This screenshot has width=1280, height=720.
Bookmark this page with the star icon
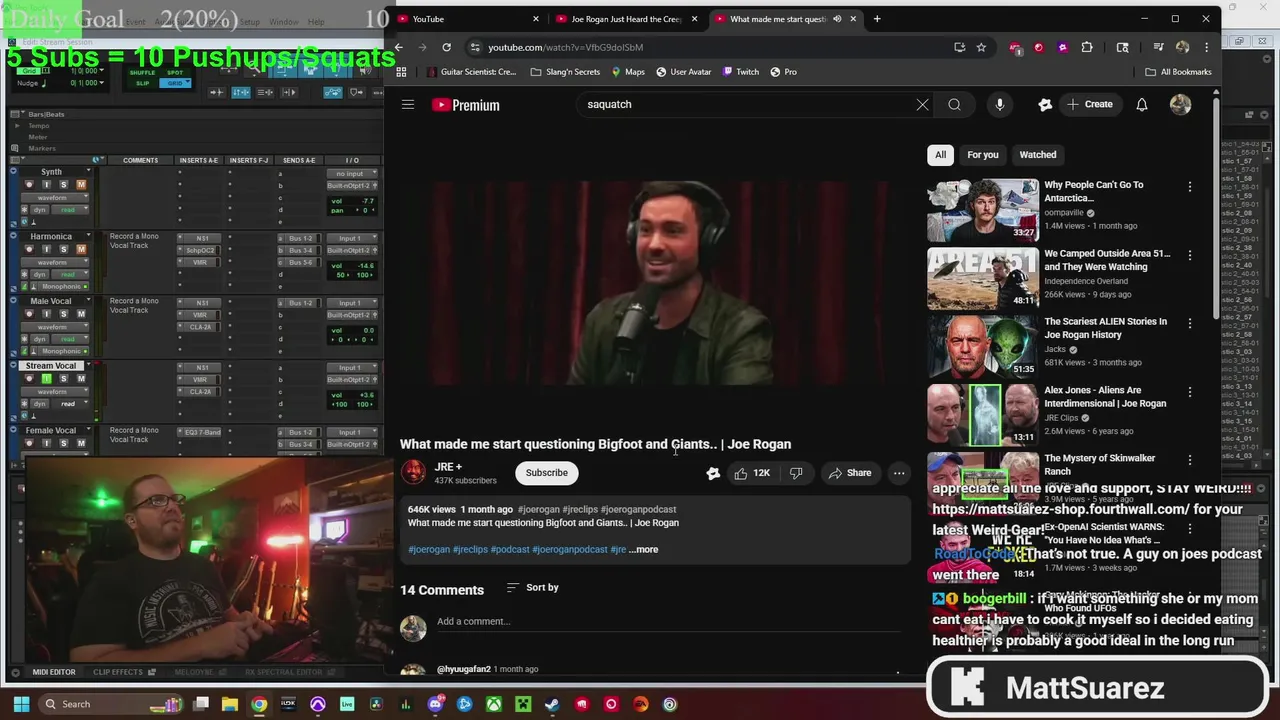click(981, 47)
